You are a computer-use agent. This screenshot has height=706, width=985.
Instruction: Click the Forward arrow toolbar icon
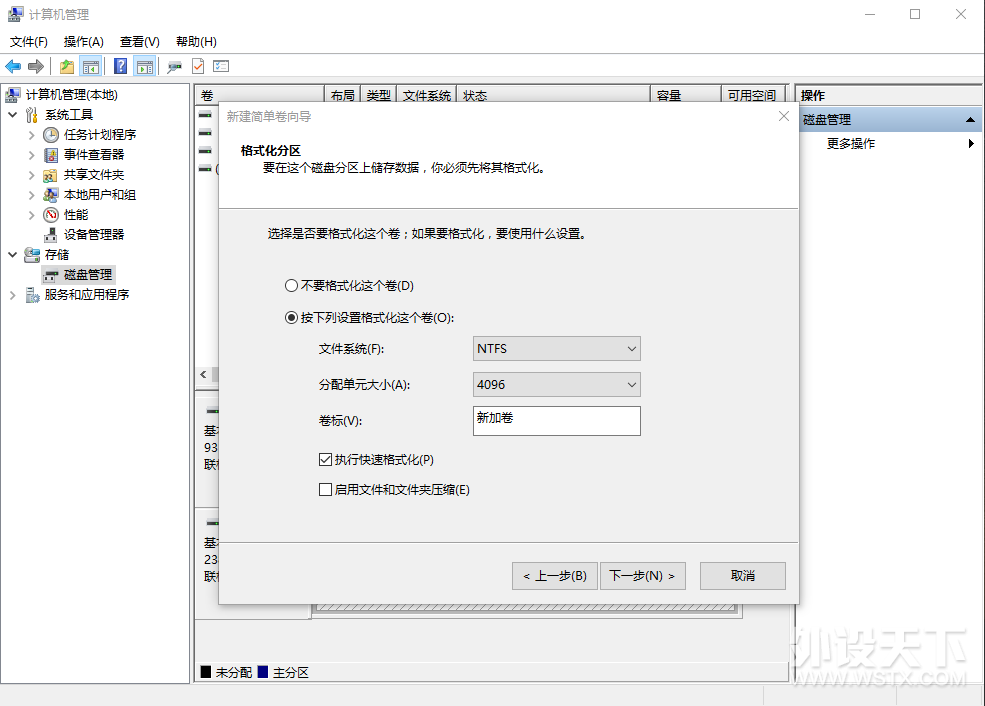click(36, 66)
